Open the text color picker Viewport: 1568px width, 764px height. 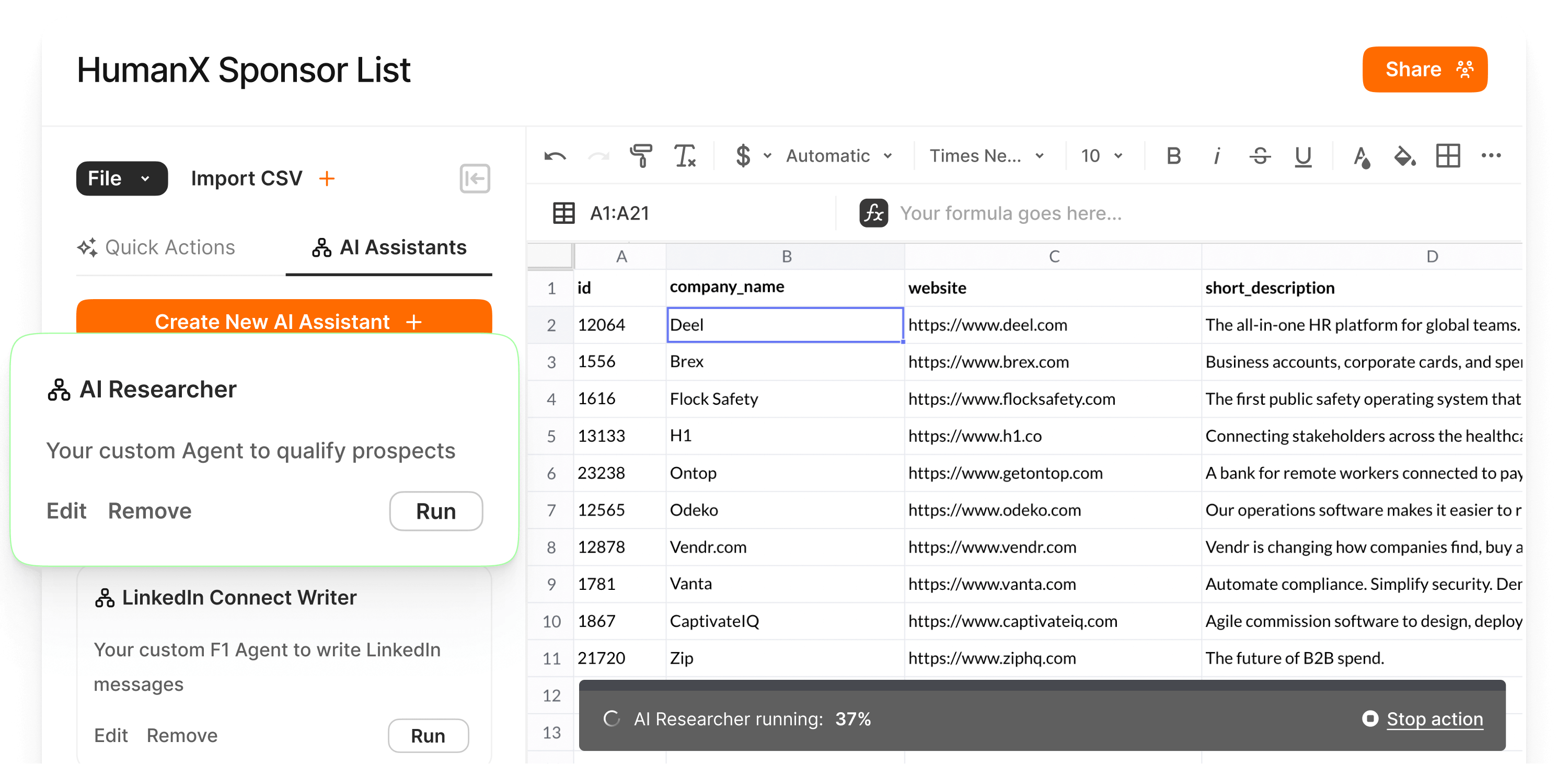(1361, 156)
